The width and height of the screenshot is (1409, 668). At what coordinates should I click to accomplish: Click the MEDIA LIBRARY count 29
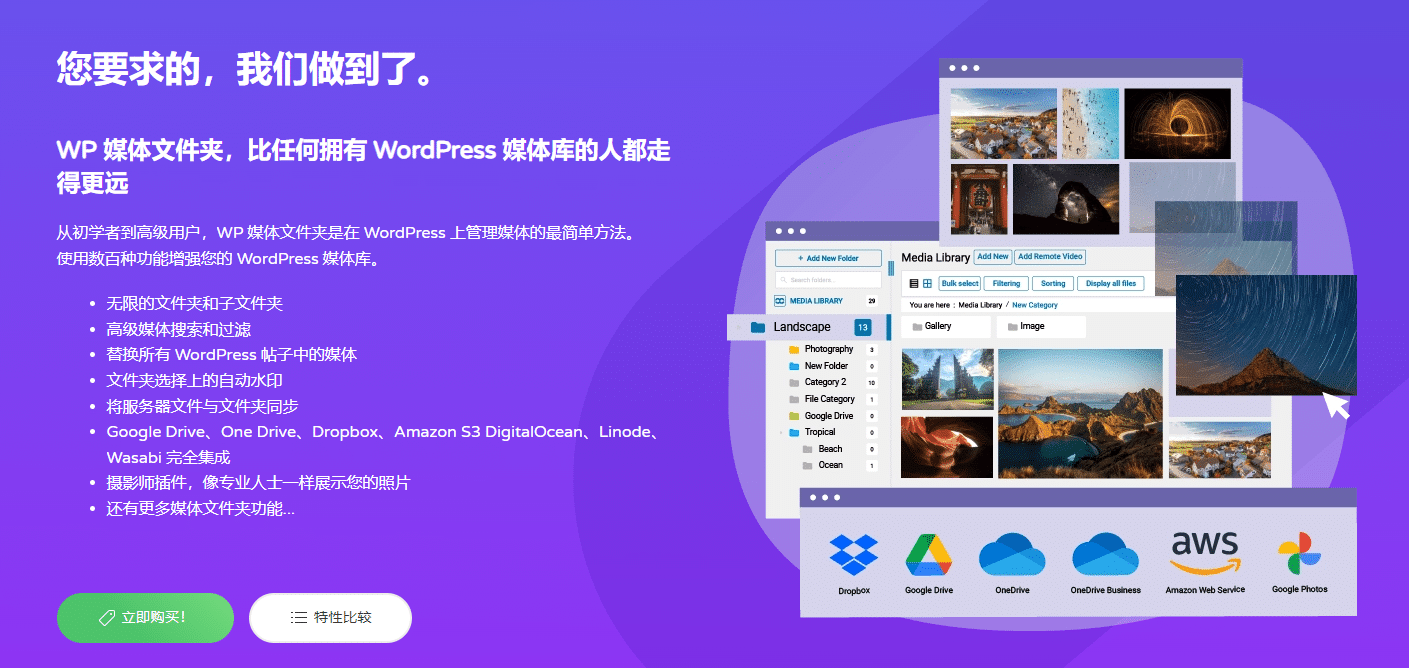(872, 301)
